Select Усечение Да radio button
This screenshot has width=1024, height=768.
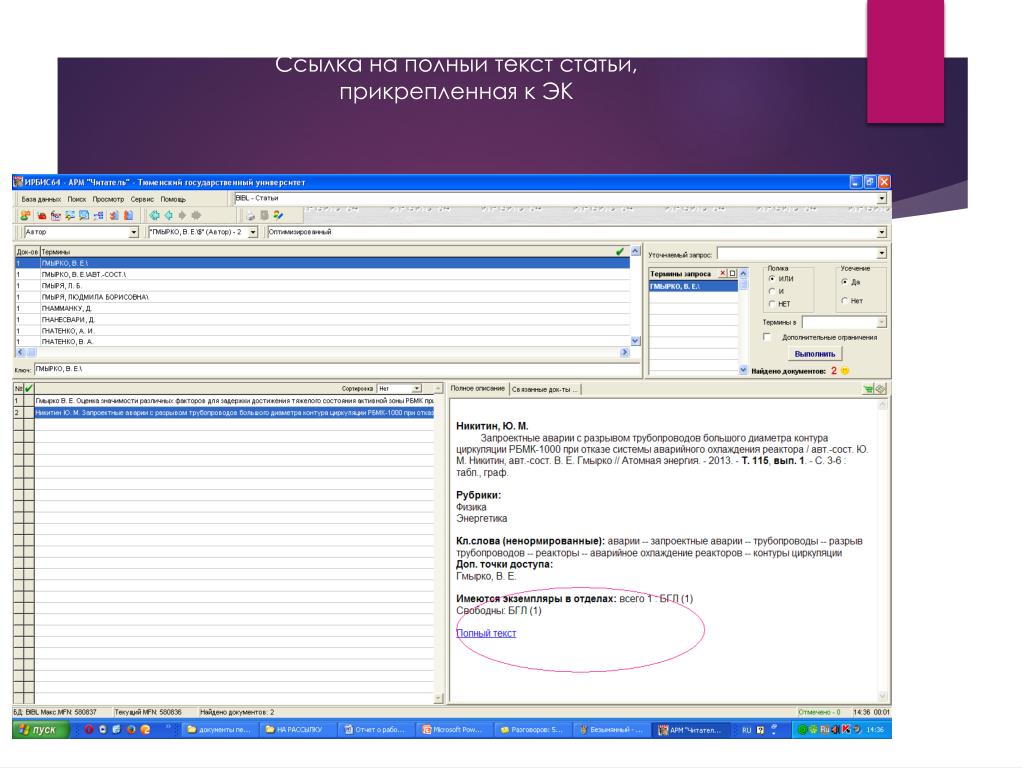pyautogui.click(x=844, y=282)
